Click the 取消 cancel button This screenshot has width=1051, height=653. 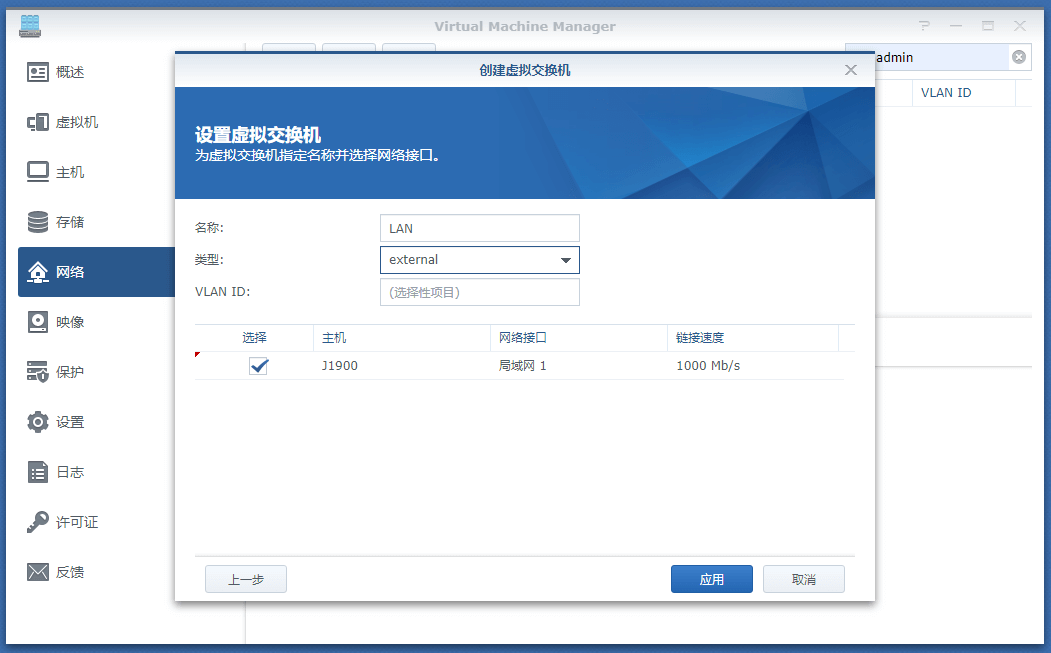tap(804, 579)
